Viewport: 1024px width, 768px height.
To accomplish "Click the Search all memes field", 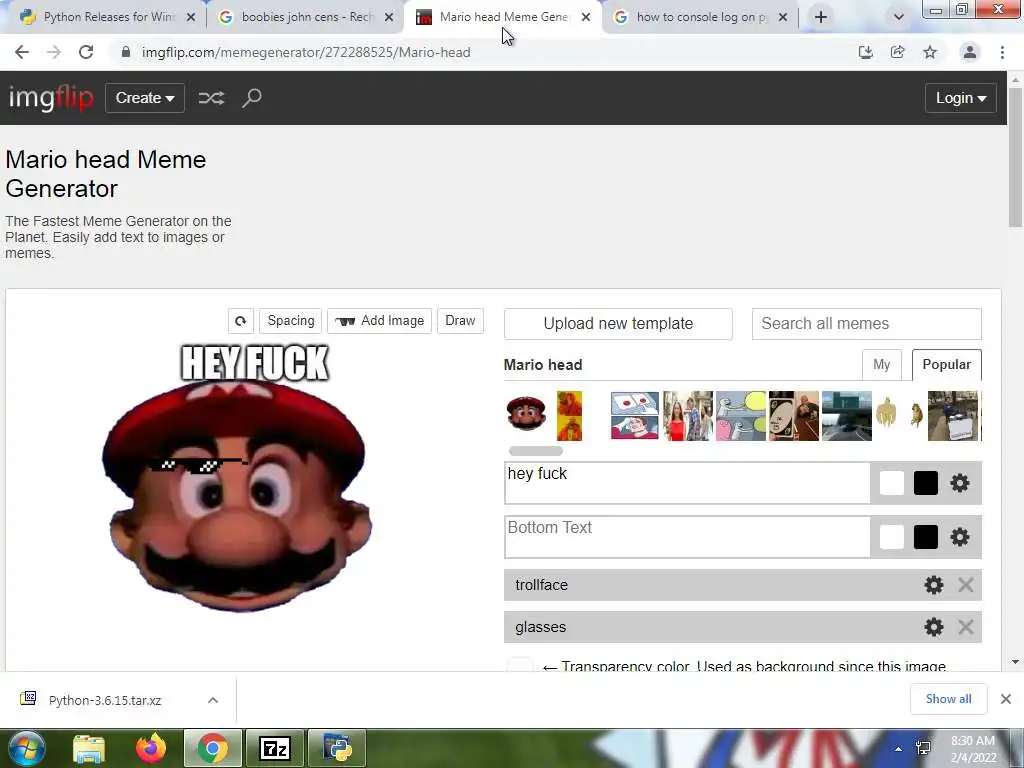I will pyautogui.click(x=867, y=324).
